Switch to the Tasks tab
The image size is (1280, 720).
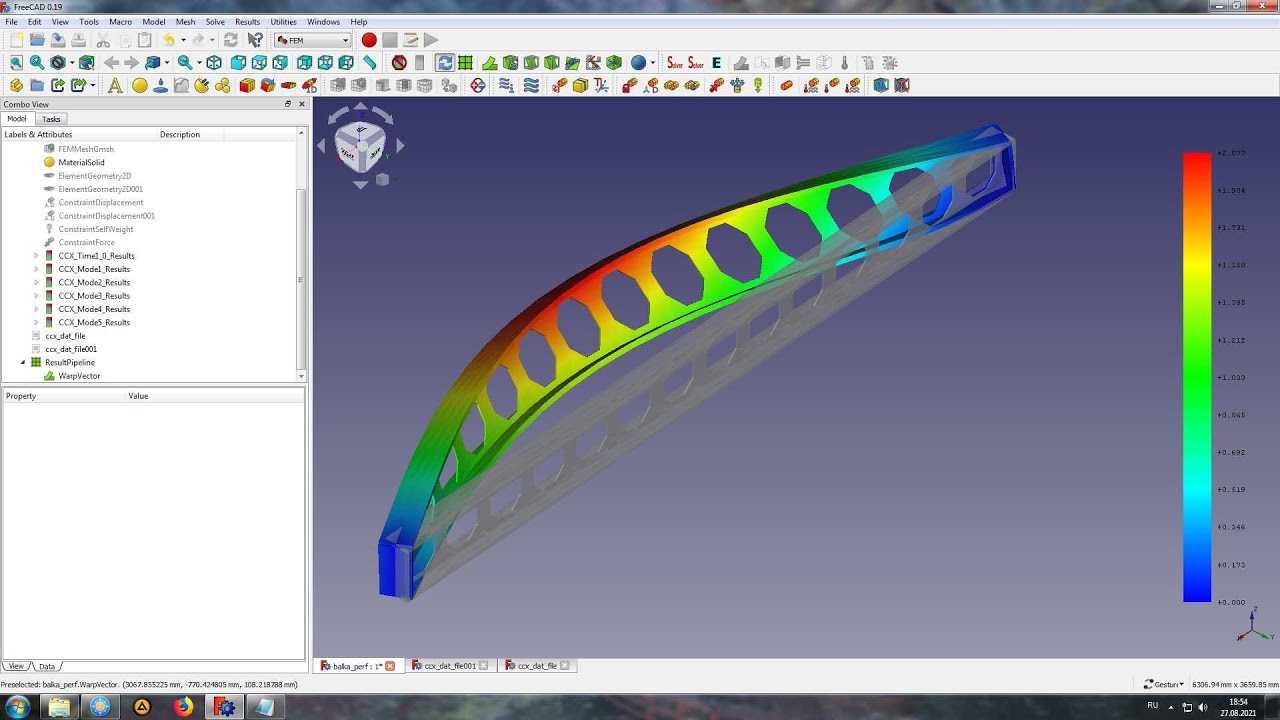pos(51,119)
